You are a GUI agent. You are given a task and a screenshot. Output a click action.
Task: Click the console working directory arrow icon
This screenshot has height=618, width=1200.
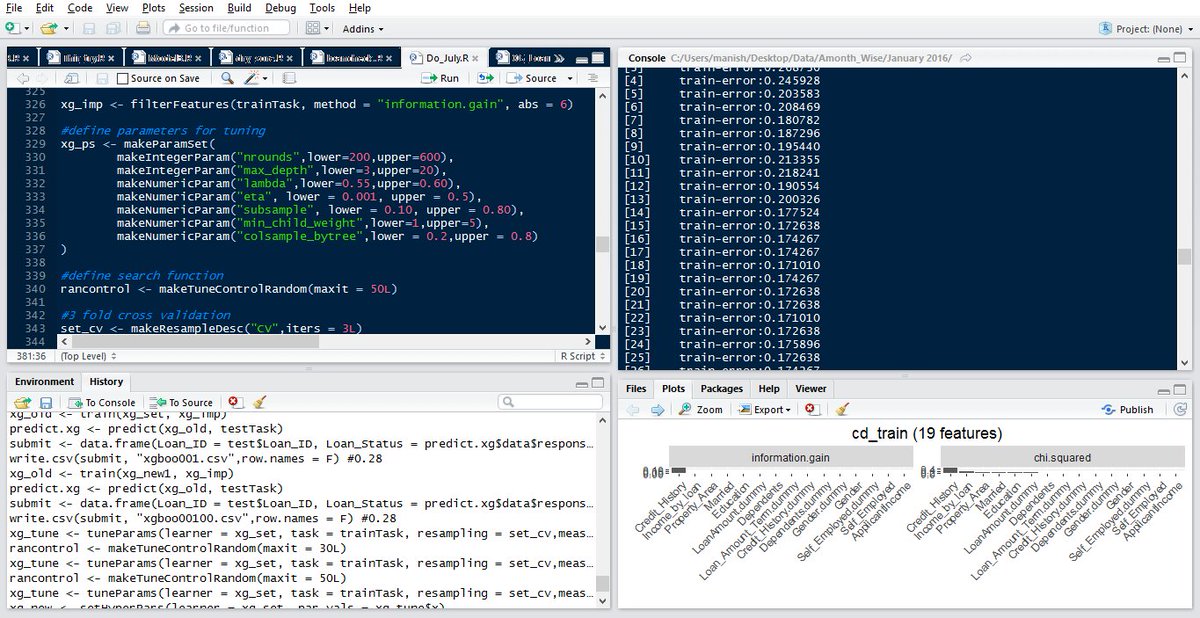coord(966,58)
